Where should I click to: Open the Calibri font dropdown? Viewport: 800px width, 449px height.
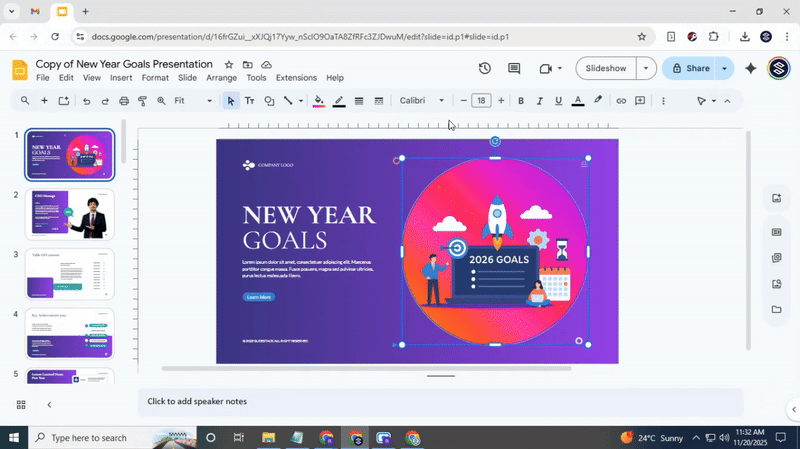click(422, 101)
